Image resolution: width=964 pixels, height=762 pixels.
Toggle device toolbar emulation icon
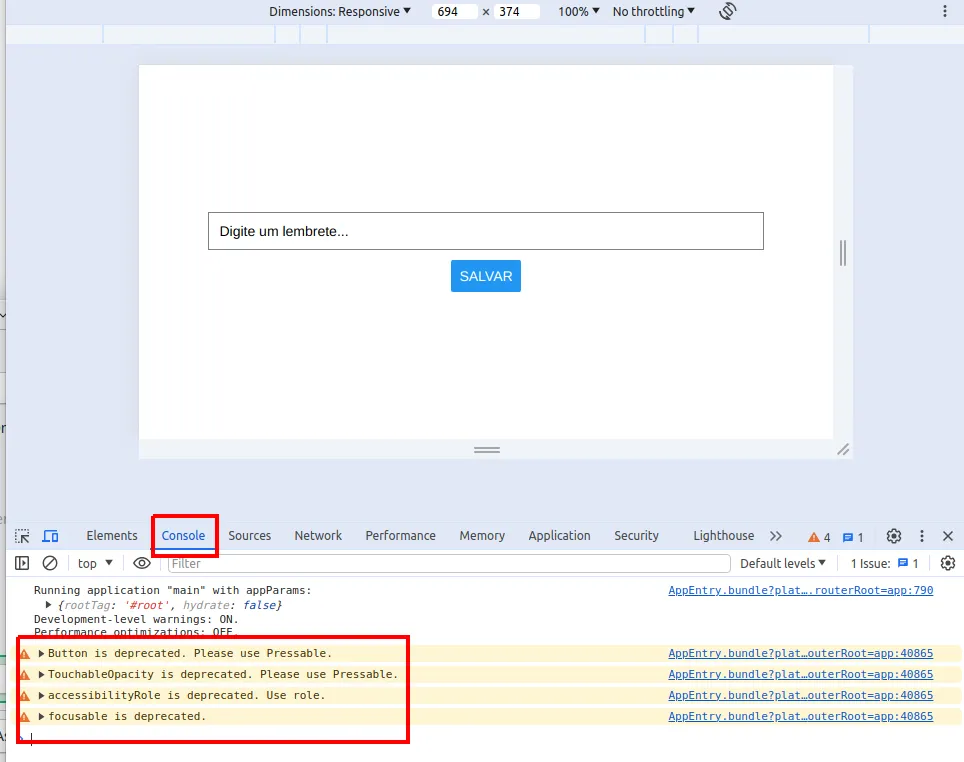click(x=50, y=536)
